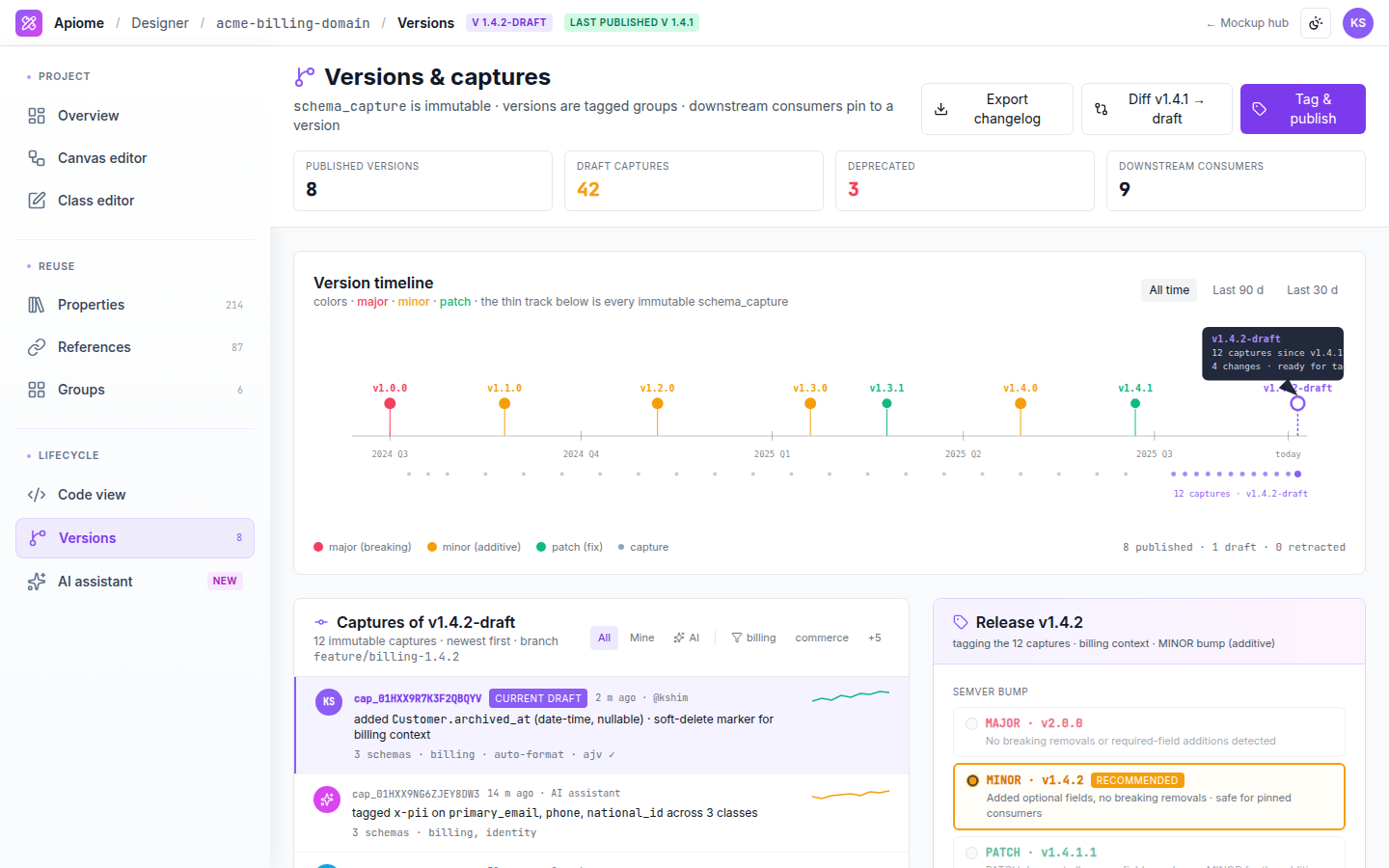1389x868 pixels.
Task: Go to References in the sidebar
Action: coord(135,347)
